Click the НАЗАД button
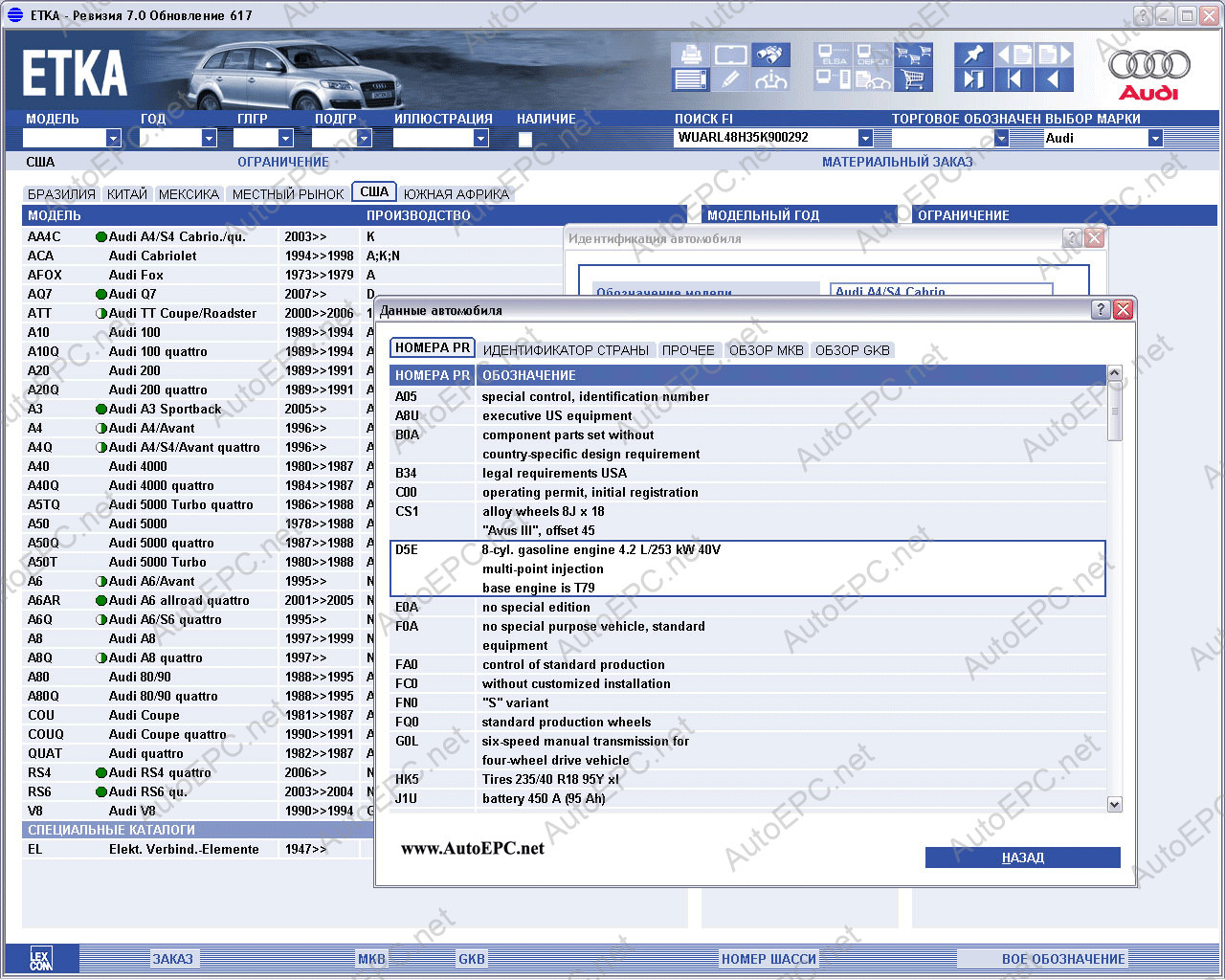 click(1022, 857)
